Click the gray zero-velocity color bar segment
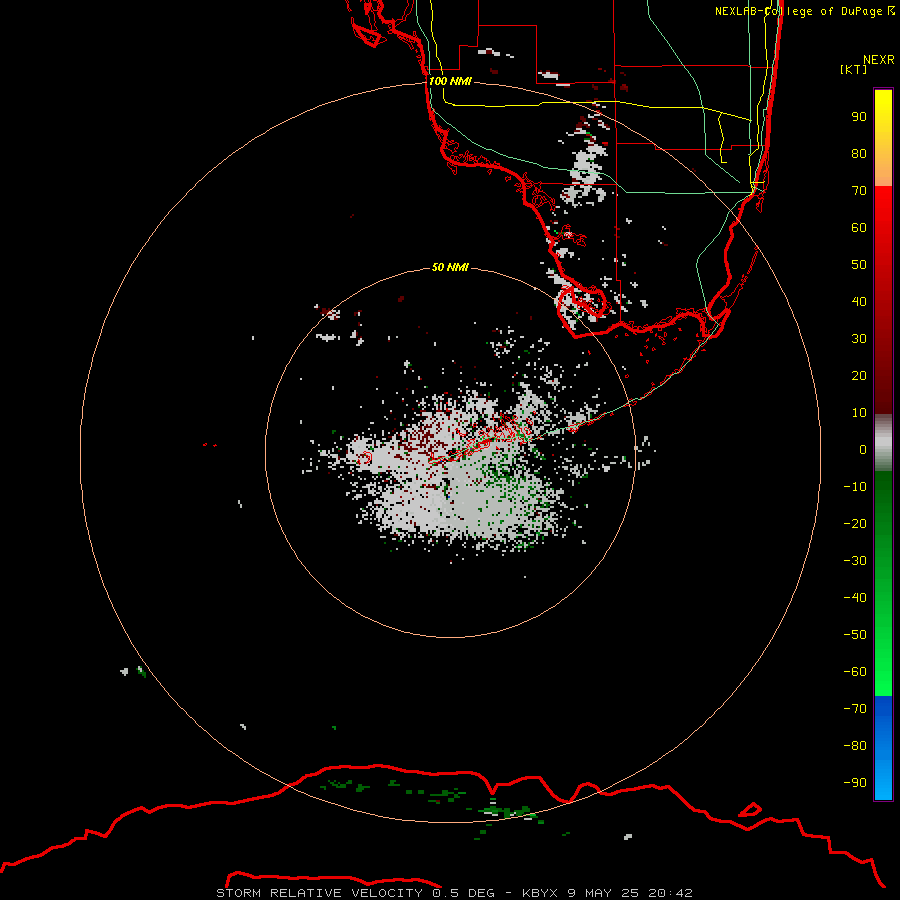900x900 pixels. click(883, 443)
